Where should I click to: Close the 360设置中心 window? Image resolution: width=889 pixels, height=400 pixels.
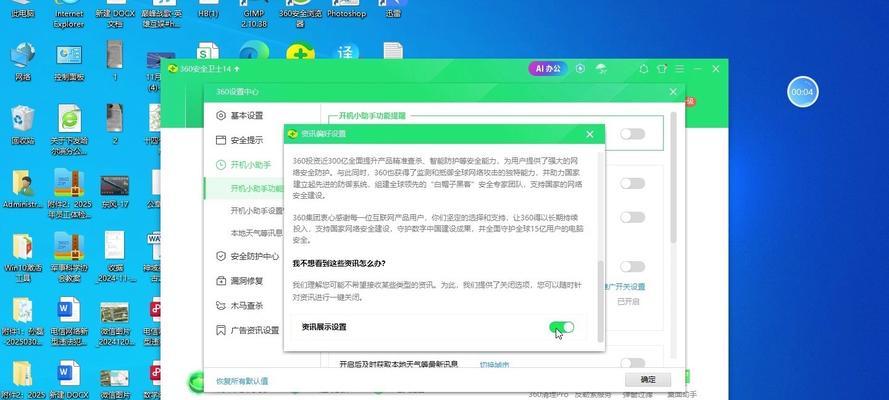point(673,92)
